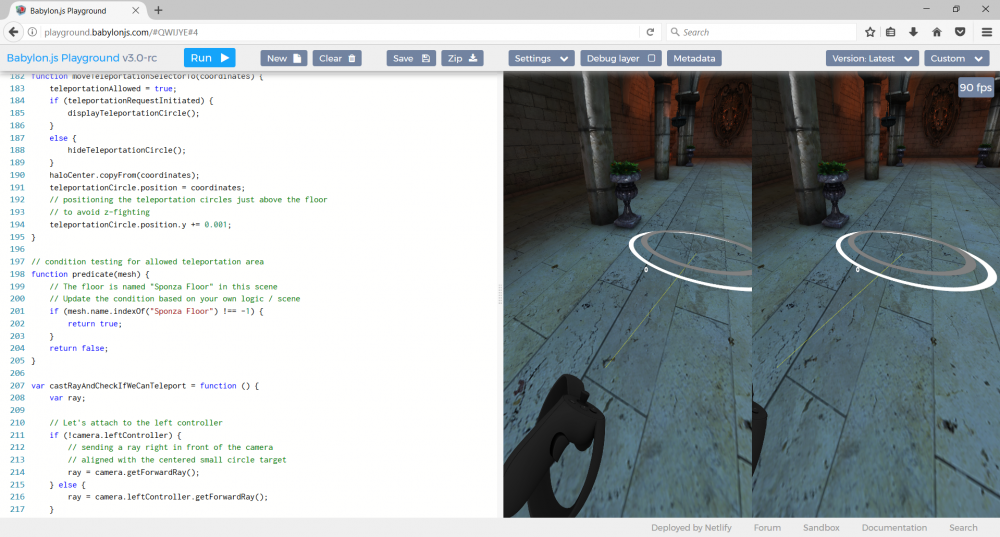This screenshot has width=1000, height=537.
Task: Select the Babylon.js Playground tab
Action: pyautogui.click(x=77, y=11)
